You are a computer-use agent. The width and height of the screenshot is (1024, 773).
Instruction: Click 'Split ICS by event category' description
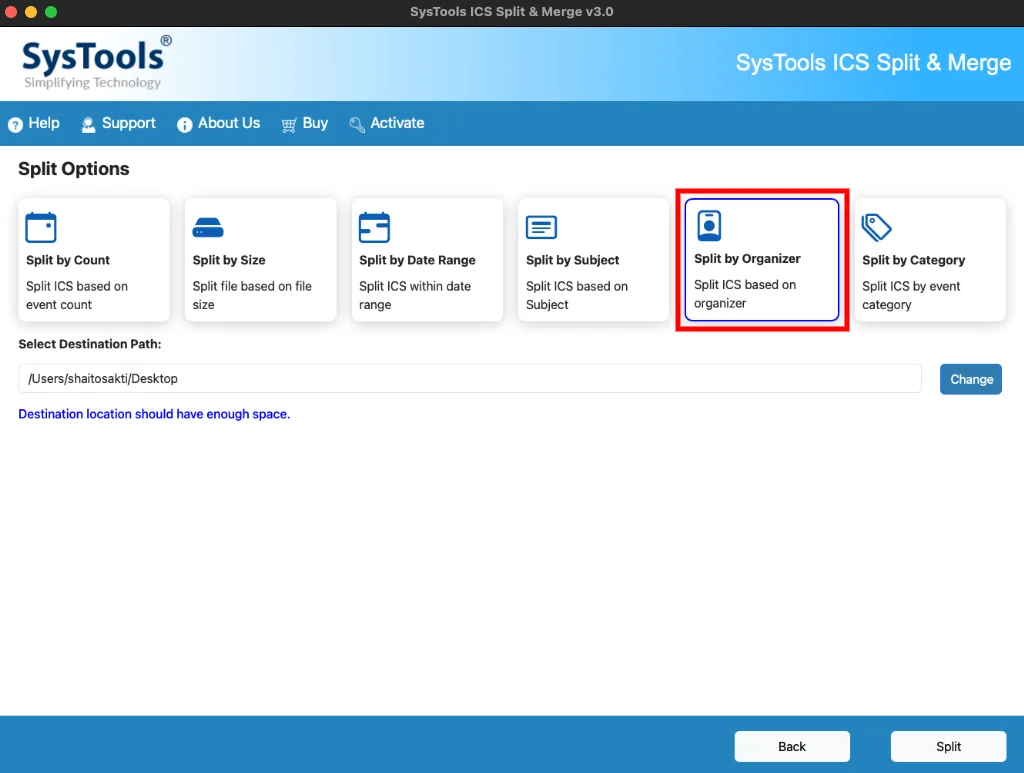pyautogui.click(x=911, y=295)
